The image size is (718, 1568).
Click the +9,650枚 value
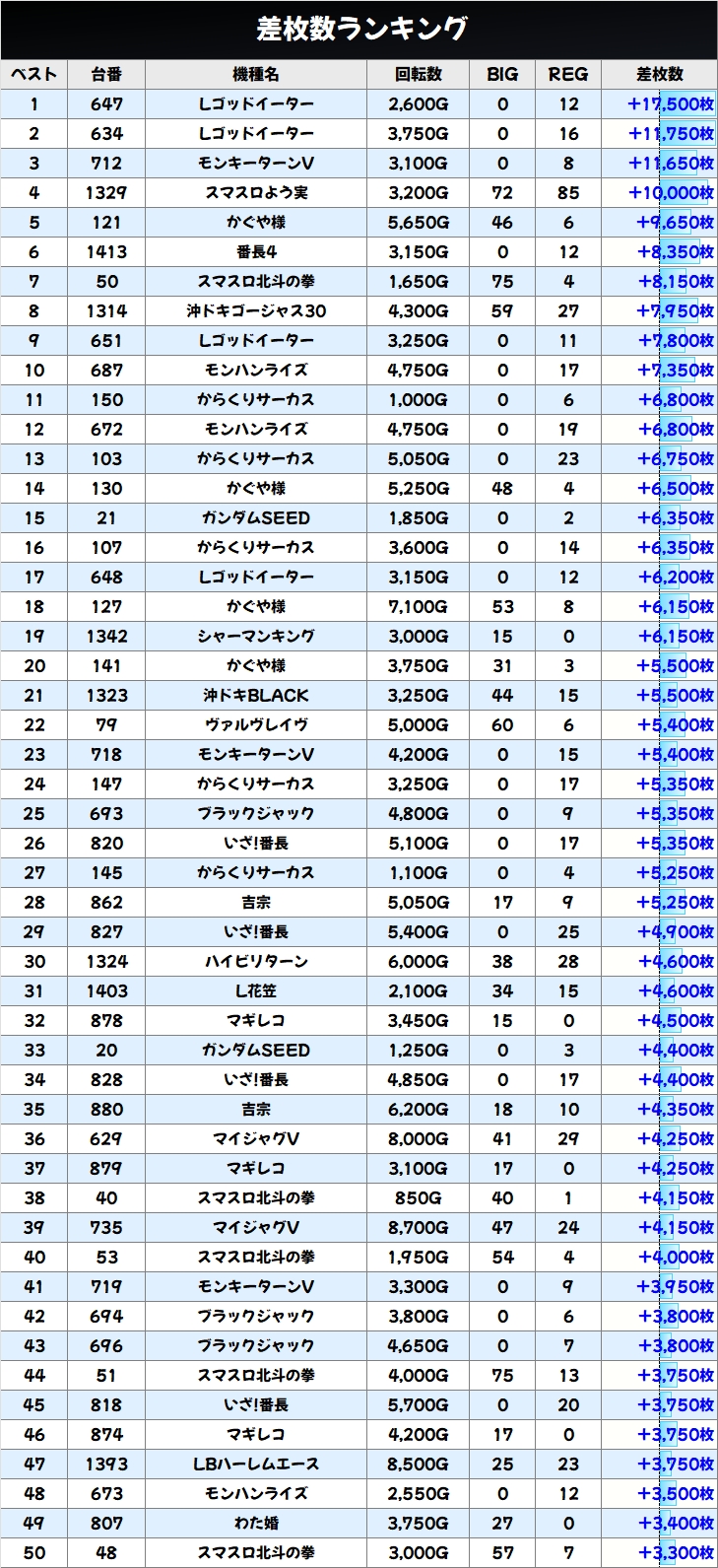point(676,222)
